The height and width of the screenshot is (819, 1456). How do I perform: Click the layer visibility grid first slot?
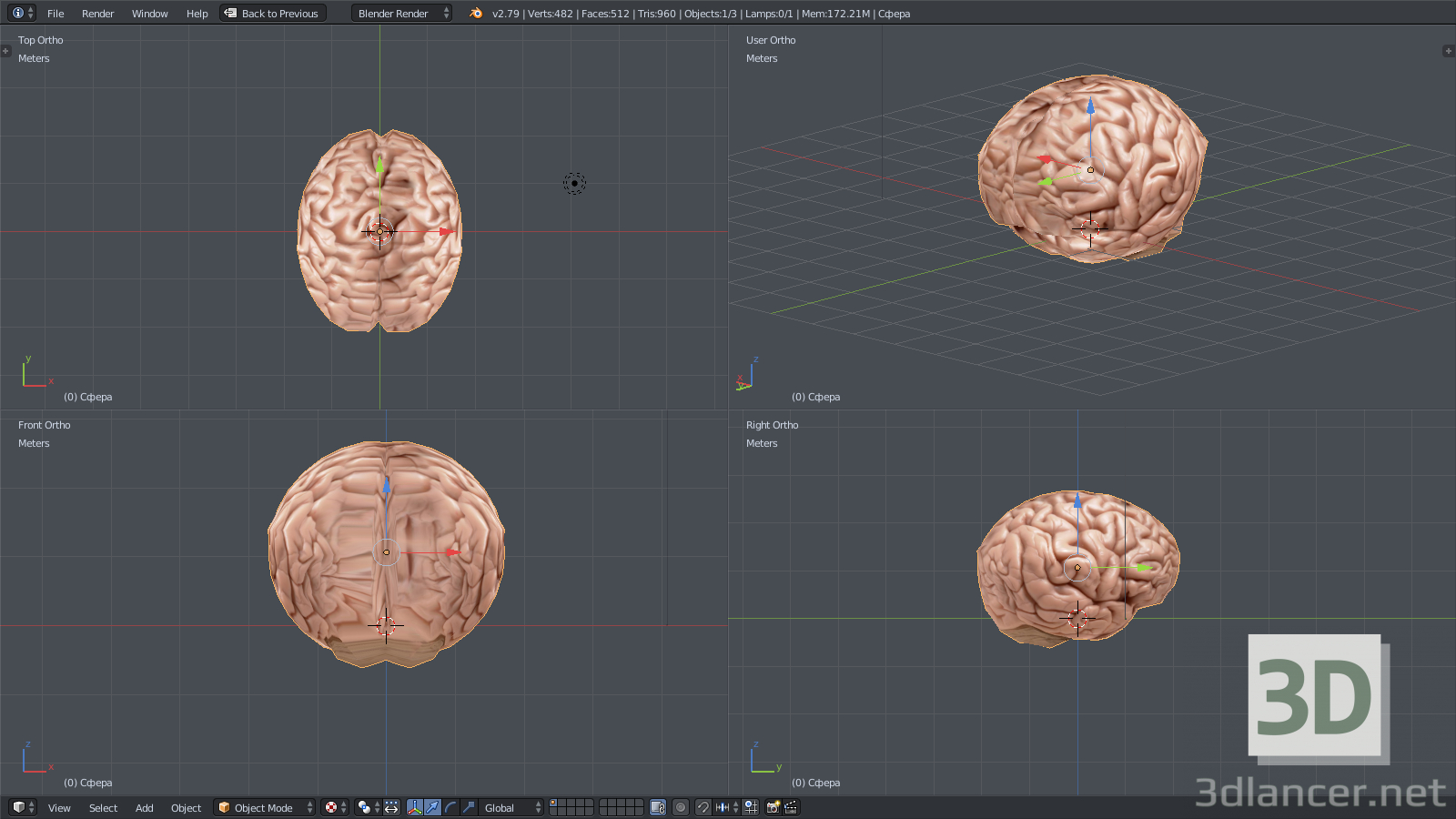coord(553,803)
